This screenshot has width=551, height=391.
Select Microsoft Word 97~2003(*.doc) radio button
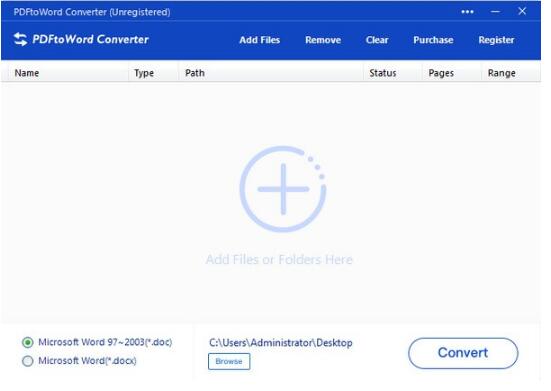click(x=28, y=342)
